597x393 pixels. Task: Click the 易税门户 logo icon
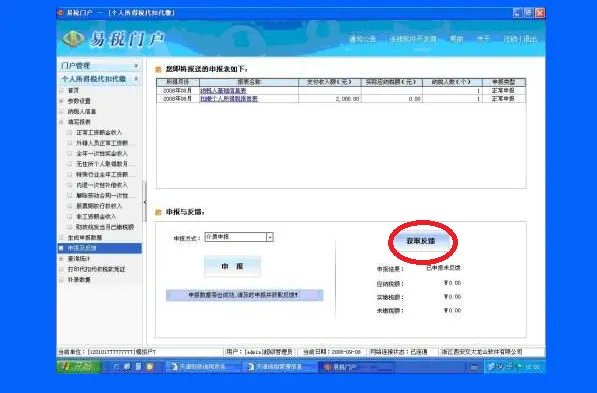pyautogui.click(x=73, y=38)
